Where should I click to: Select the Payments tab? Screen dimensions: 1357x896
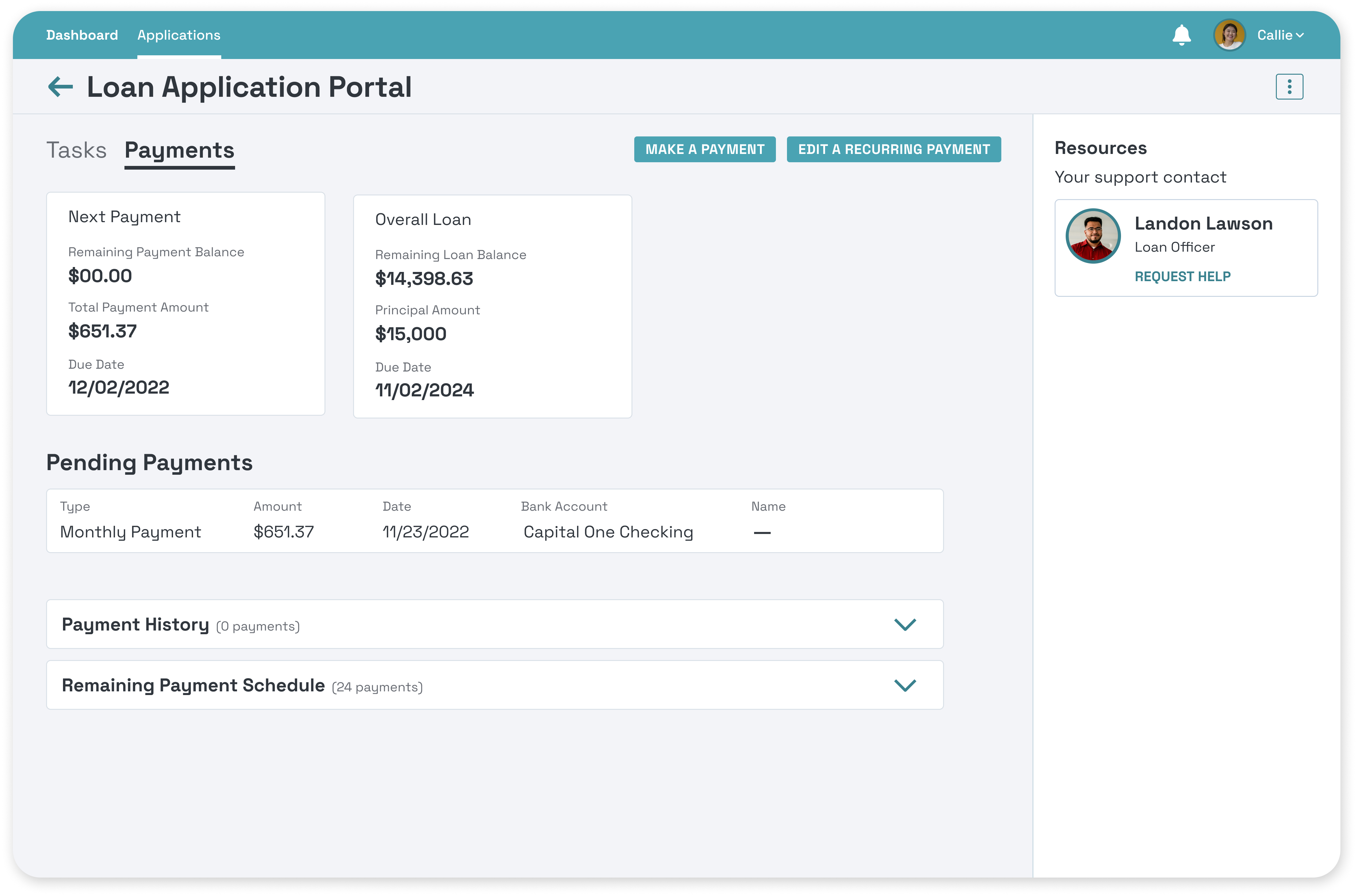[x=179, y=150]
